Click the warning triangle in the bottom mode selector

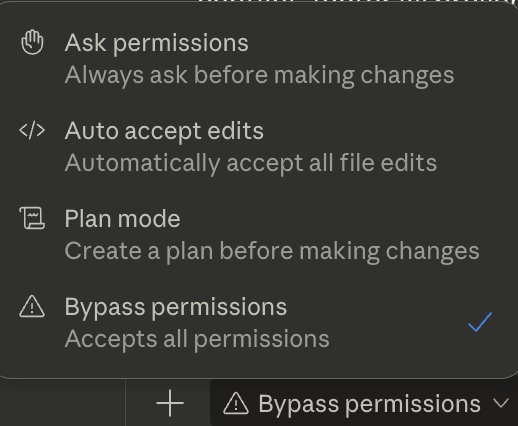236,403
